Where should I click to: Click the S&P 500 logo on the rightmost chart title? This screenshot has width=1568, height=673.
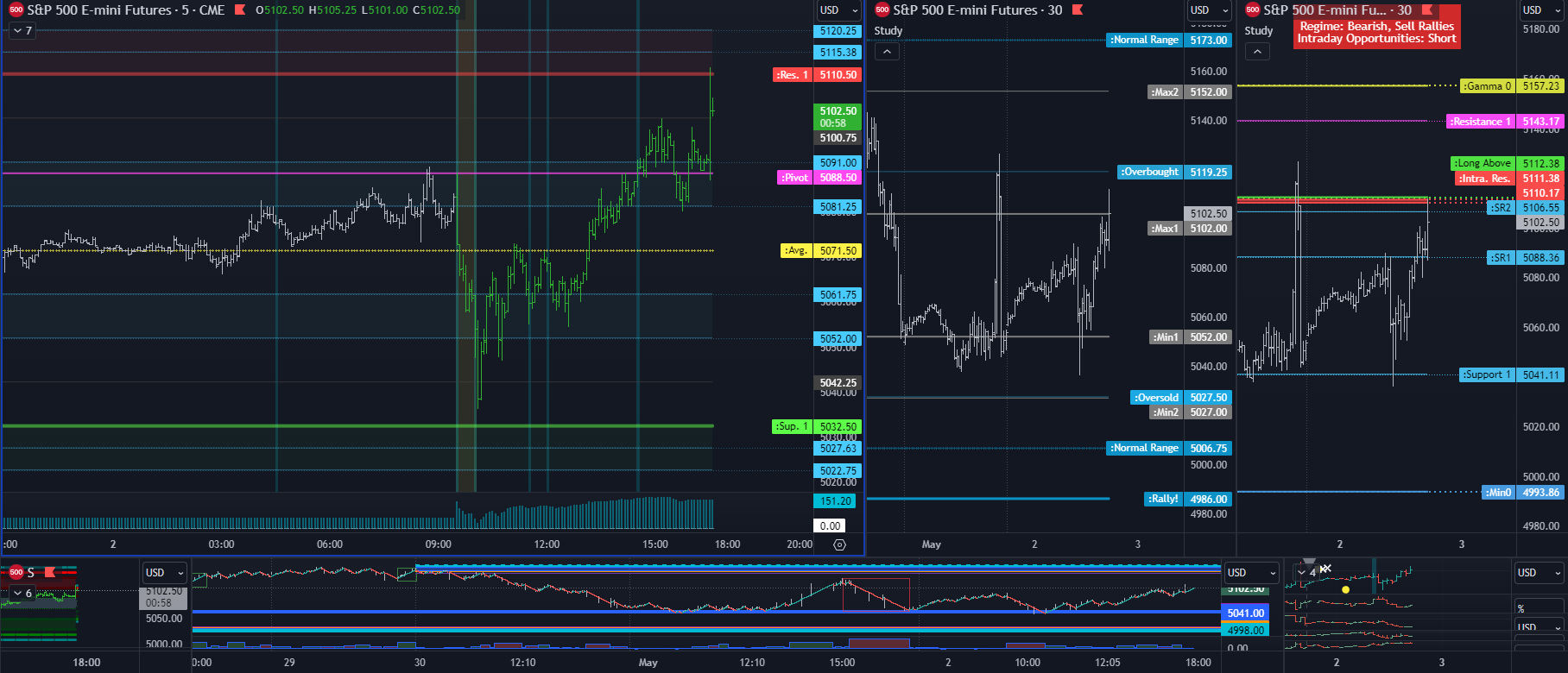click(1253, 10)
